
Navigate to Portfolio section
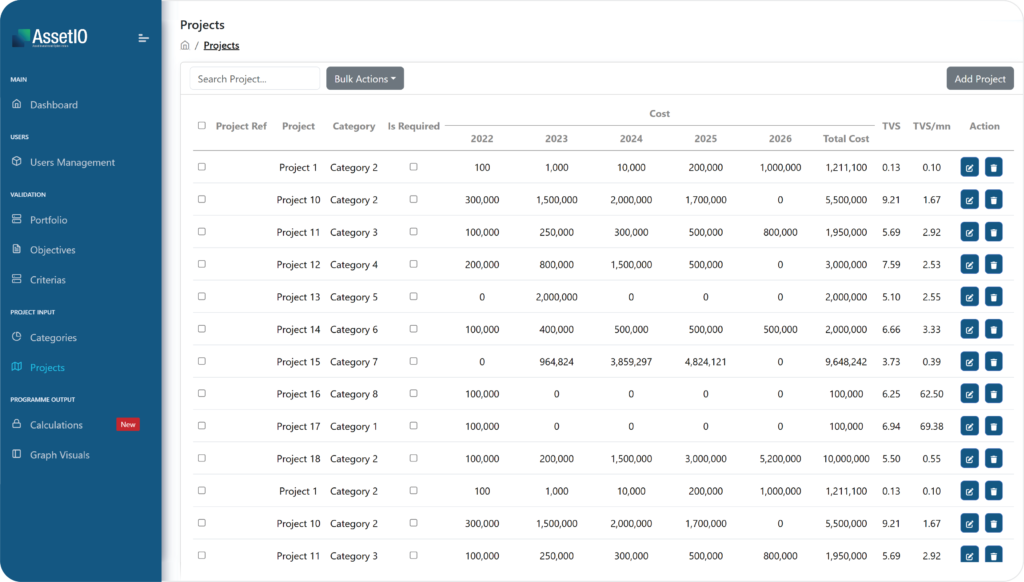tap(48, 220)
